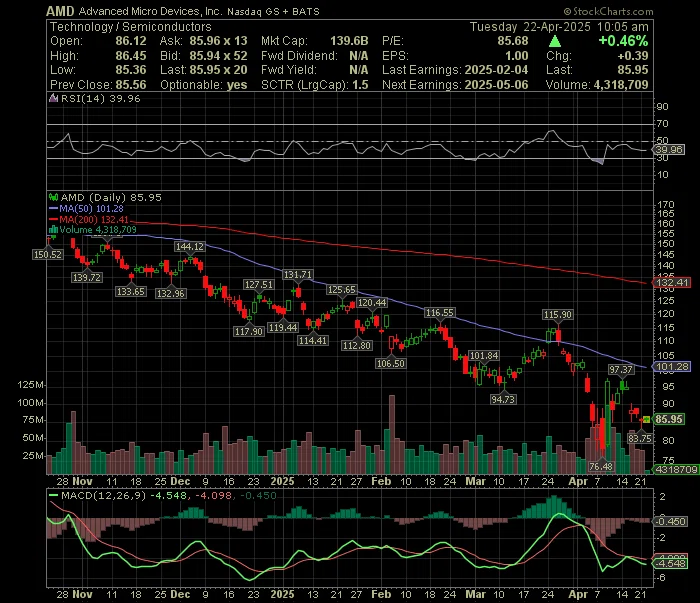Click the 101.28 MA(50) price tag
This screenshot has width=700, height=603.
pos(671,367)
